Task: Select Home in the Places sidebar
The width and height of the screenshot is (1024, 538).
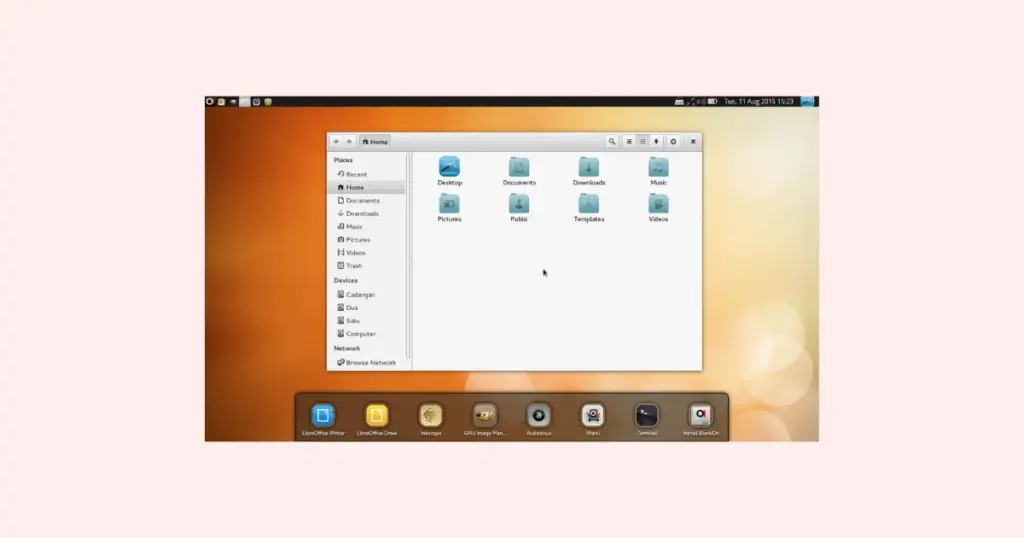Action: tap(366, 187)
